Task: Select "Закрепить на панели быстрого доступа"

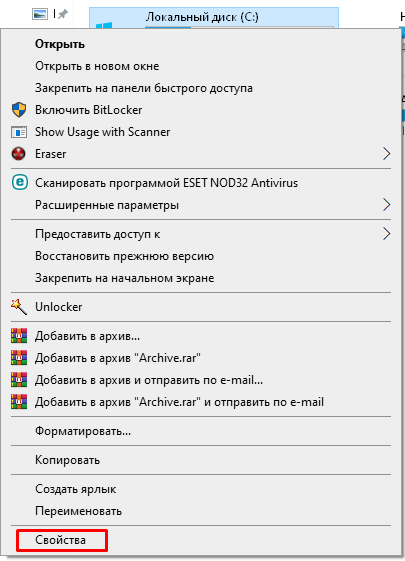Action: (x=144, y=88)
